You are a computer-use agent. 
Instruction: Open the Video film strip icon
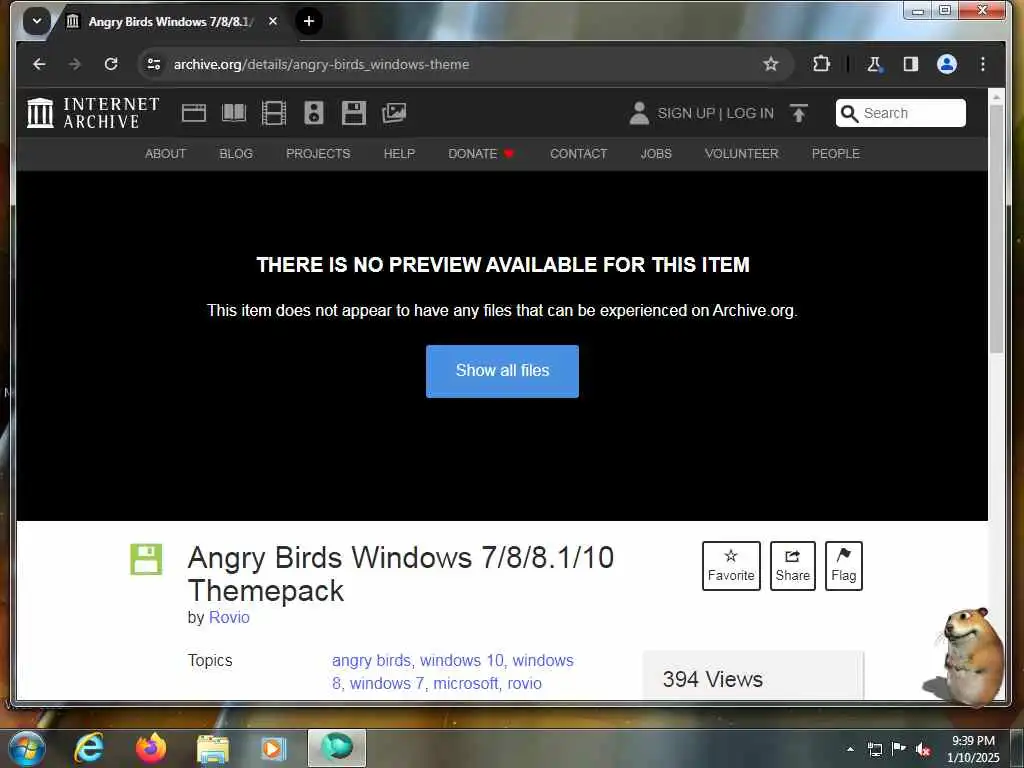coord(274,113)
